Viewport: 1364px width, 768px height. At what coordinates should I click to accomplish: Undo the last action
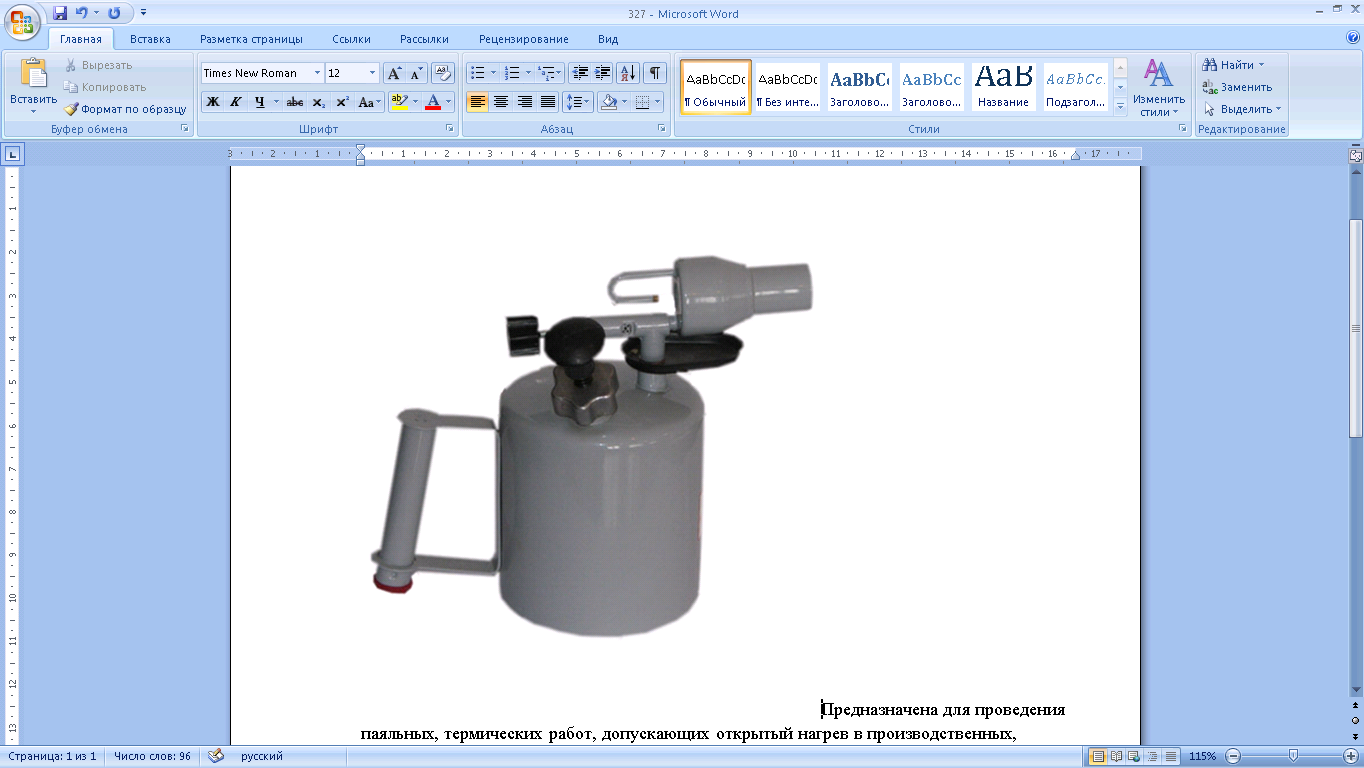tap(83, 13)
